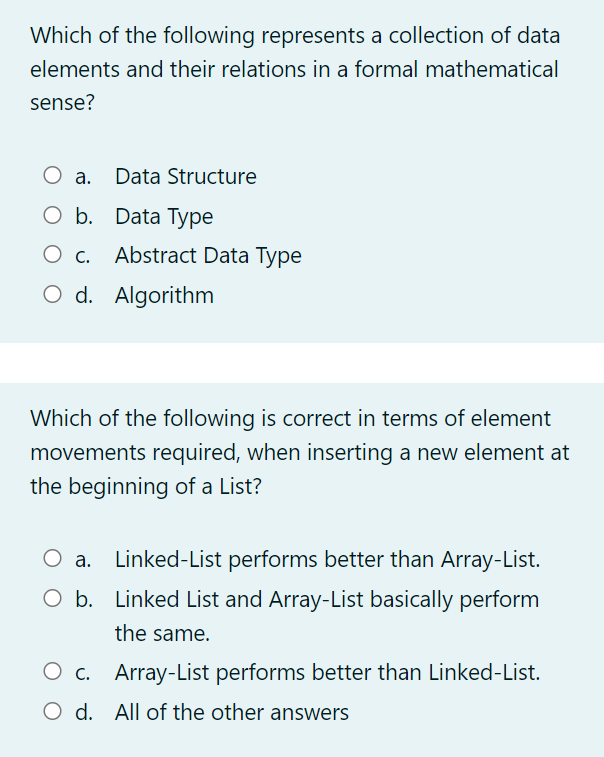Click the question about formal mathematical sense
The width and height of the screenshot is (604, 757).
pyautogui.click(x=295, y=69)
